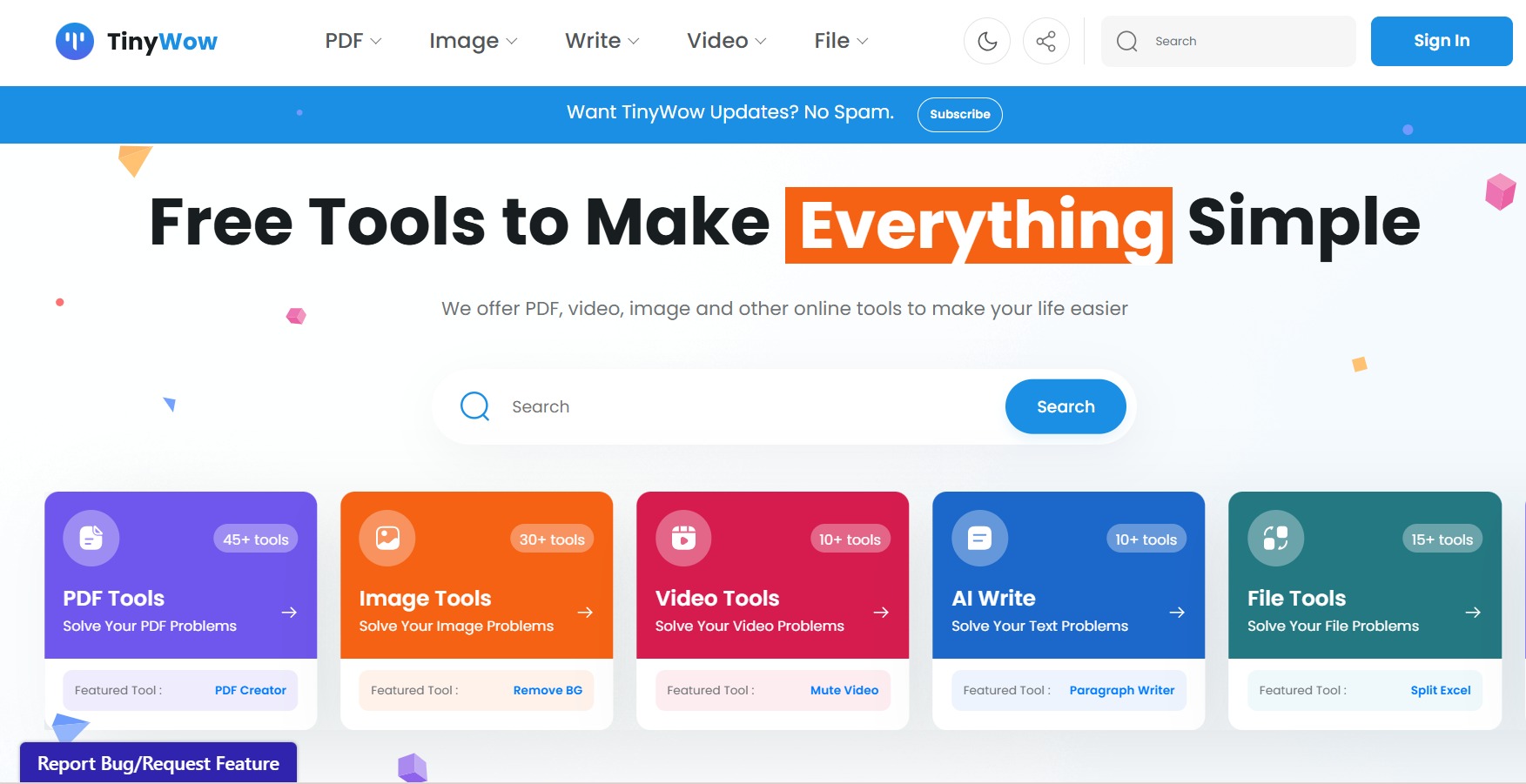Click the AI Write note icon
This screenshot has height=784, width=1526.
point(979,538)
